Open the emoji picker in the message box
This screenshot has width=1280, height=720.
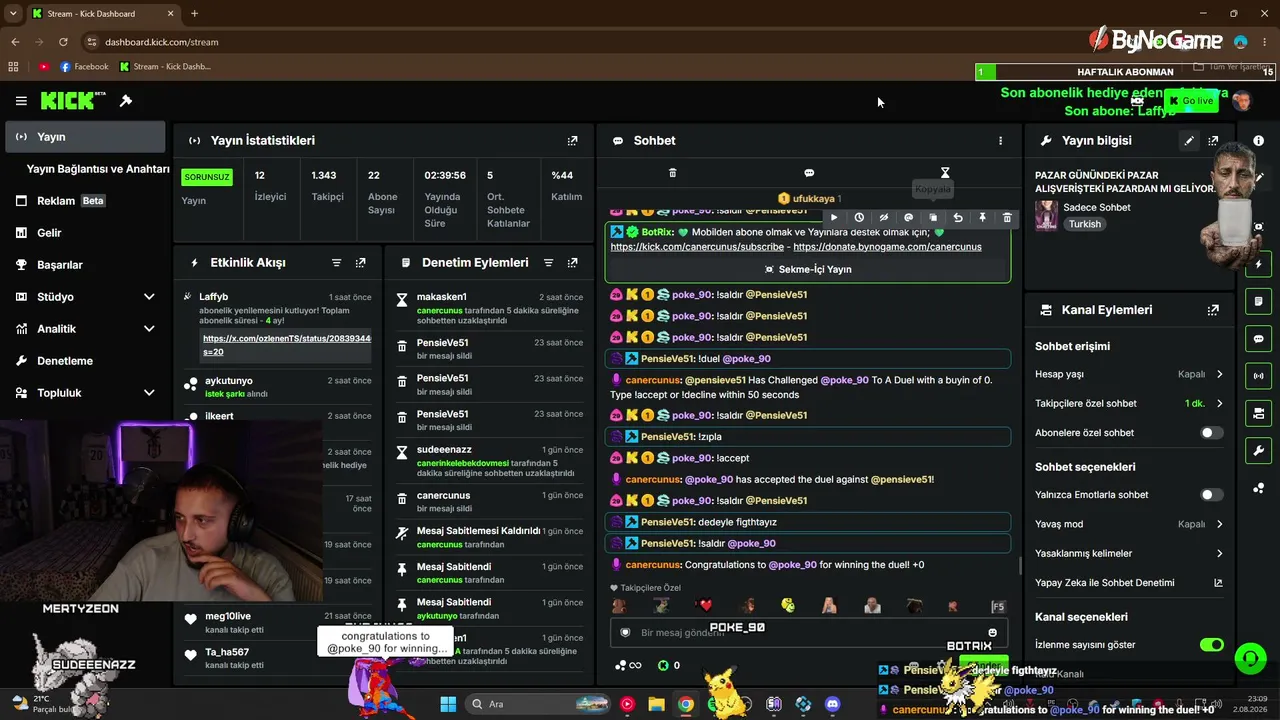tap(992, 632)
